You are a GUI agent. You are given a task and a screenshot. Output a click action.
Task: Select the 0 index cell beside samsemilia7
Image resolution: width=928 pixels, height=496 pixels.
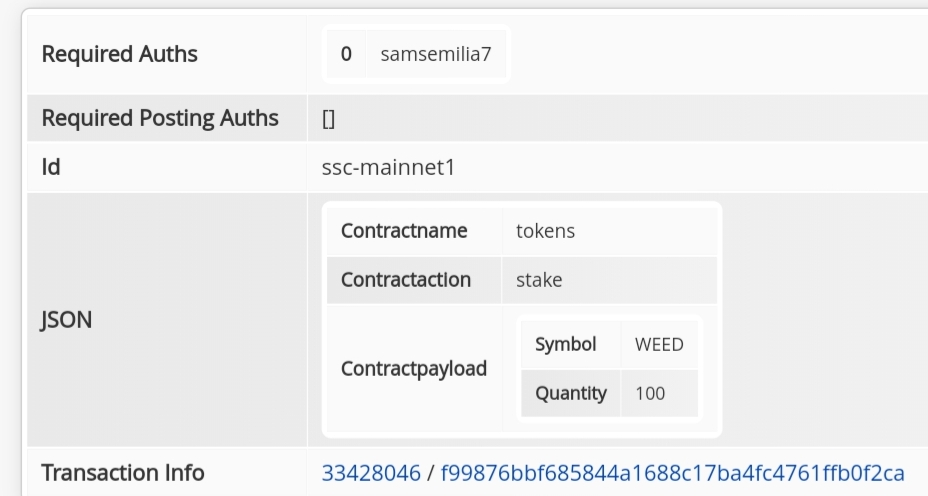coord(346,54)
